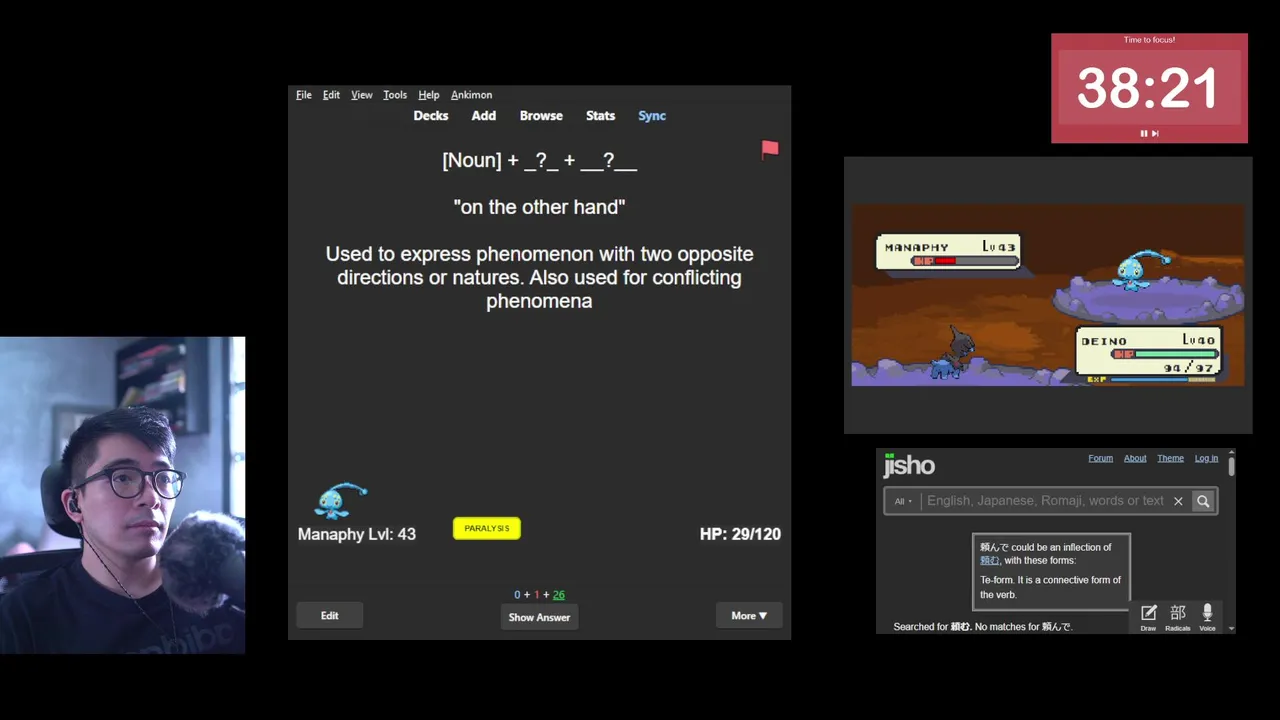Click "Searched for 頼む" result text
The width and height of the screenshot is (1280, 720).
(x=932, y=627)
